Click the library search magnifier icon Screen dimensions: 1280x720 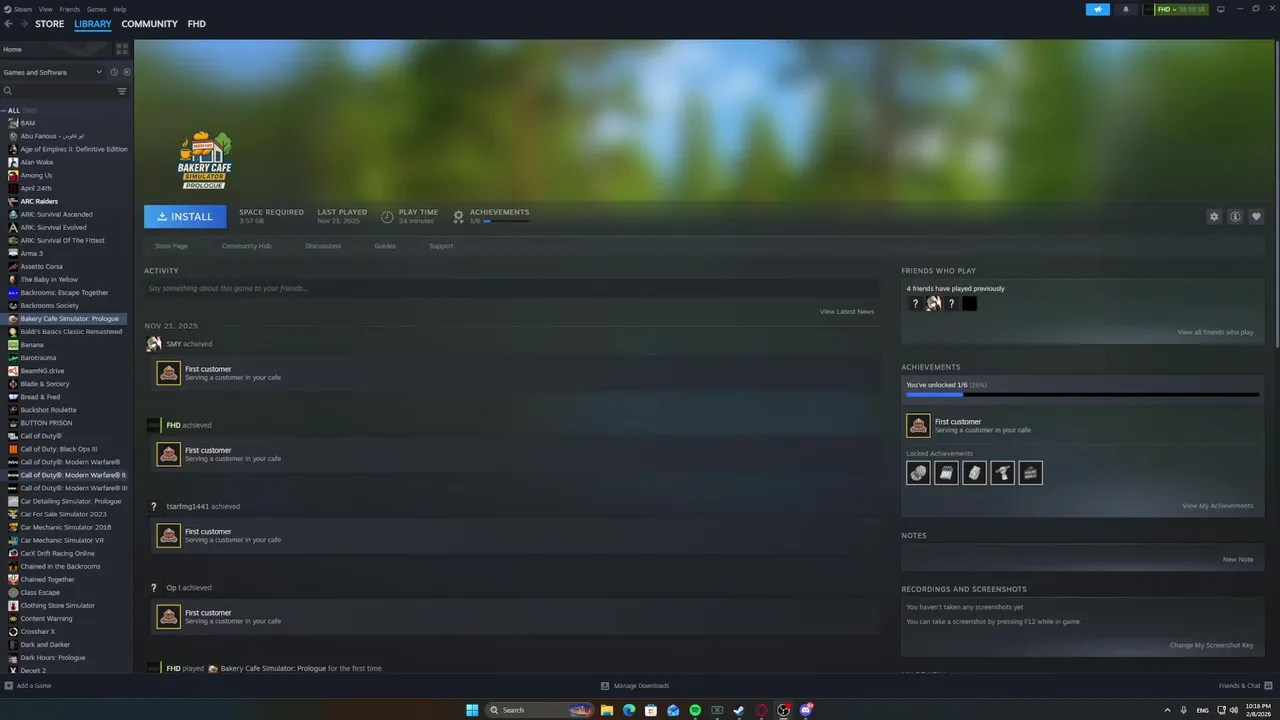[x=7, y=91]
